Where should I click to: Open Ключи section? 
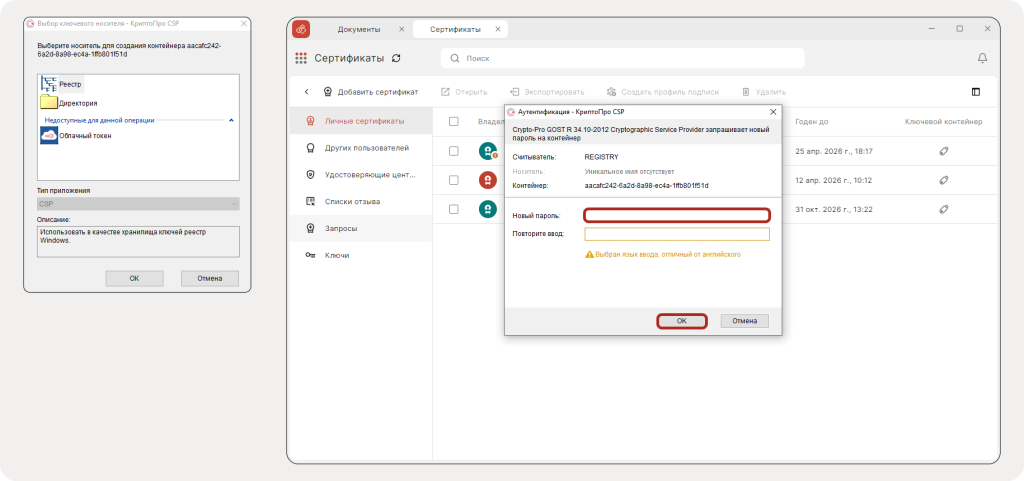click(361, 255)
